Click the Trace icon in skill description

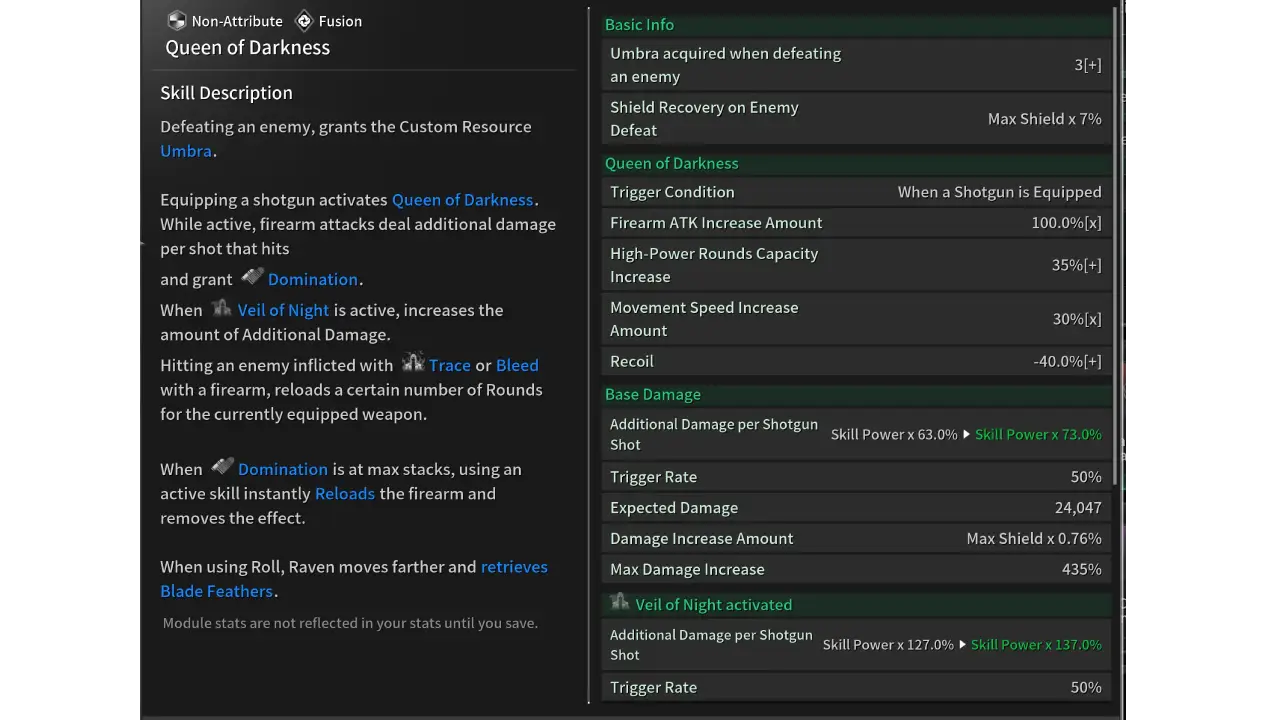click(413, 363)
